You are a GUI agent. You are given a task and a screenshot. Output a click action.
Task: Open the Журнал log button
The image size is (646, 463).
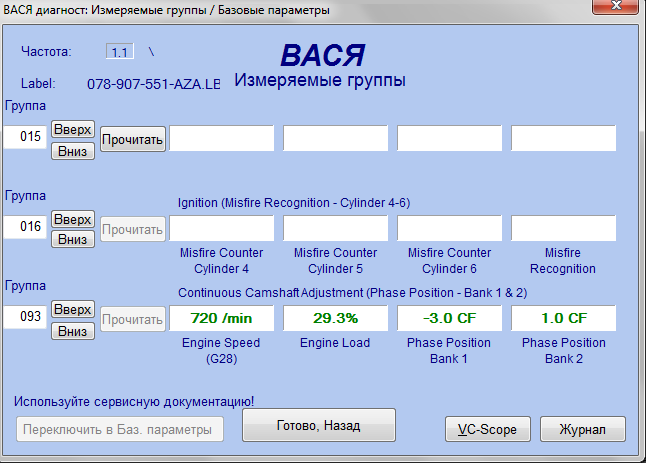point(583,429)
